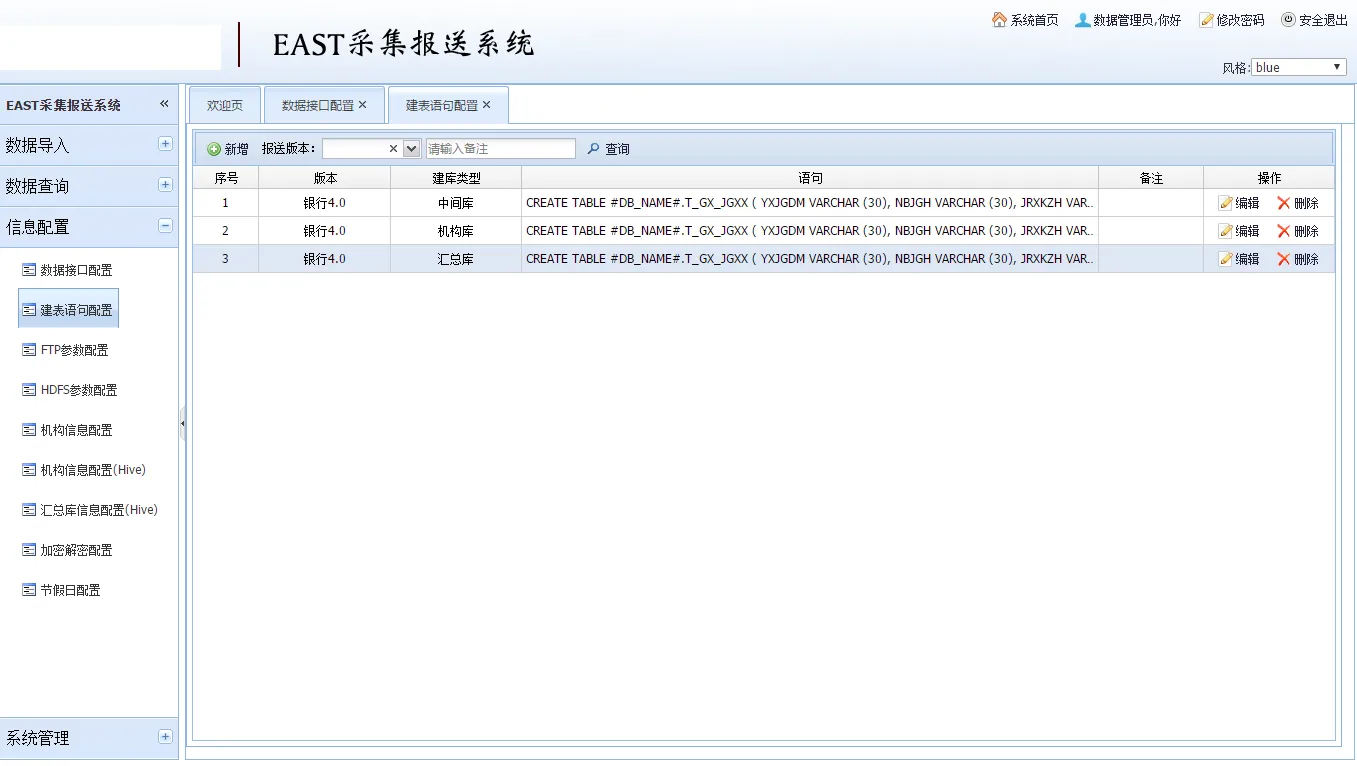Expand the 系统管理 section

[165, 737]
